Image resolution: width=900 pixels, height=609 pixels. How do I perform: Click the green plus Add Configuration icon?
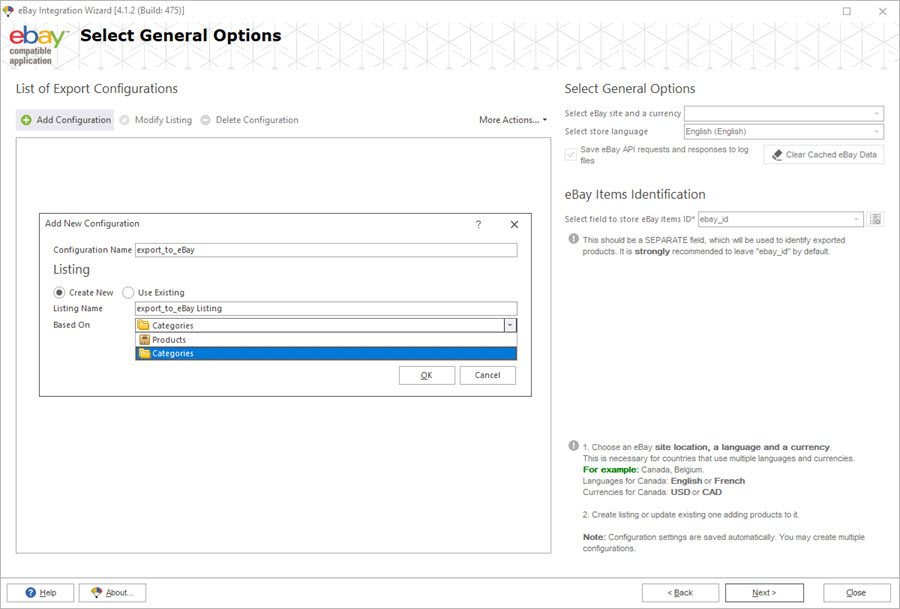26,120
